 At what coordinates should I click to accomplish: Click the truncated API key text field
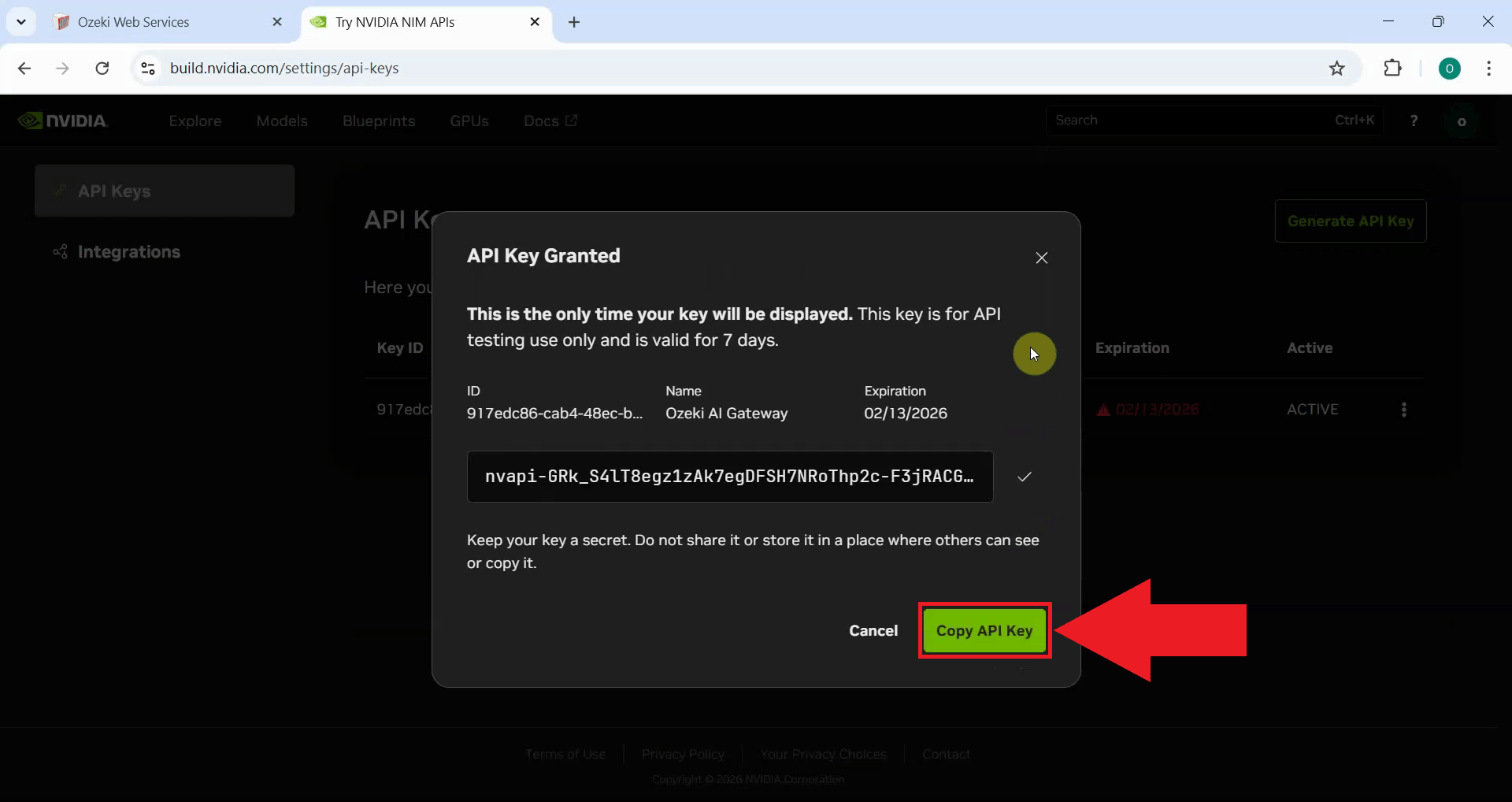(728, 477)
